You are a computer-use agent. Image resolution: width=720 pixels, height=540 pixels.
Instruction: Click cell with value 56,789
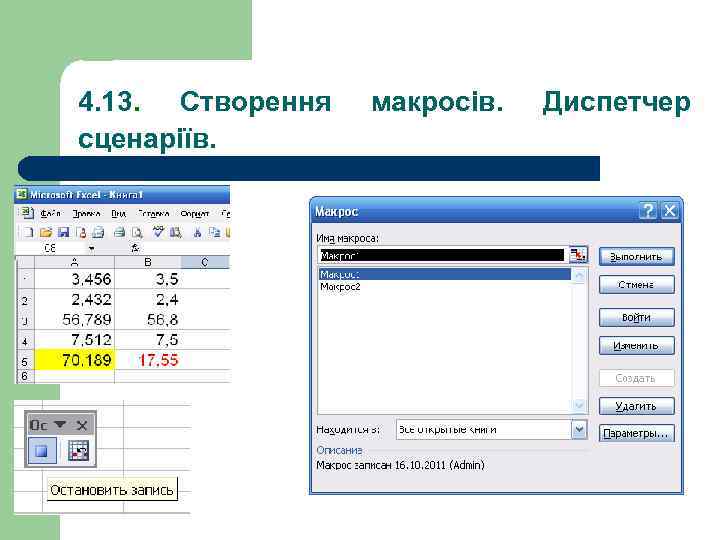pyautogui.click(x=74, y=320)
